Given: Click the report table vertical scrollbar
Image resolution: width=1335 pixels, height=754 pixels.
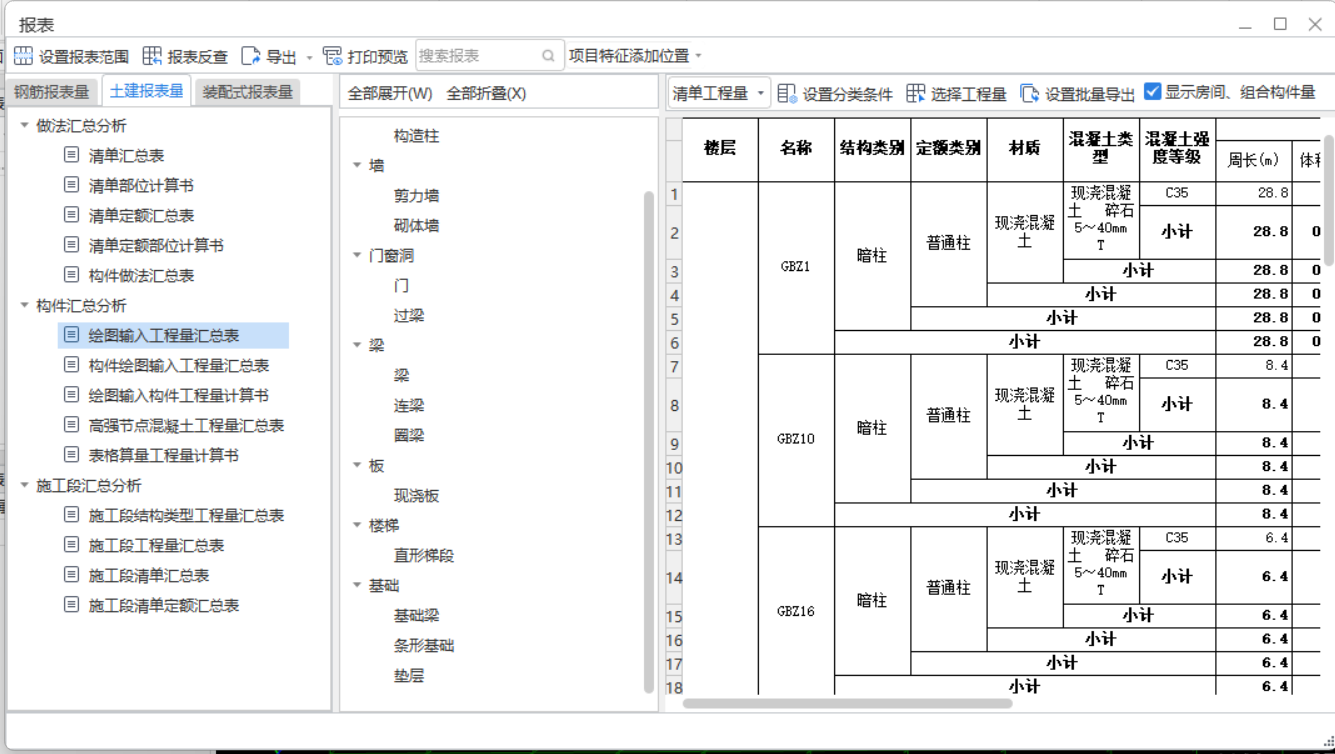Looking at the screenshot, I should pyautogui.click(x=1328, y=200).
